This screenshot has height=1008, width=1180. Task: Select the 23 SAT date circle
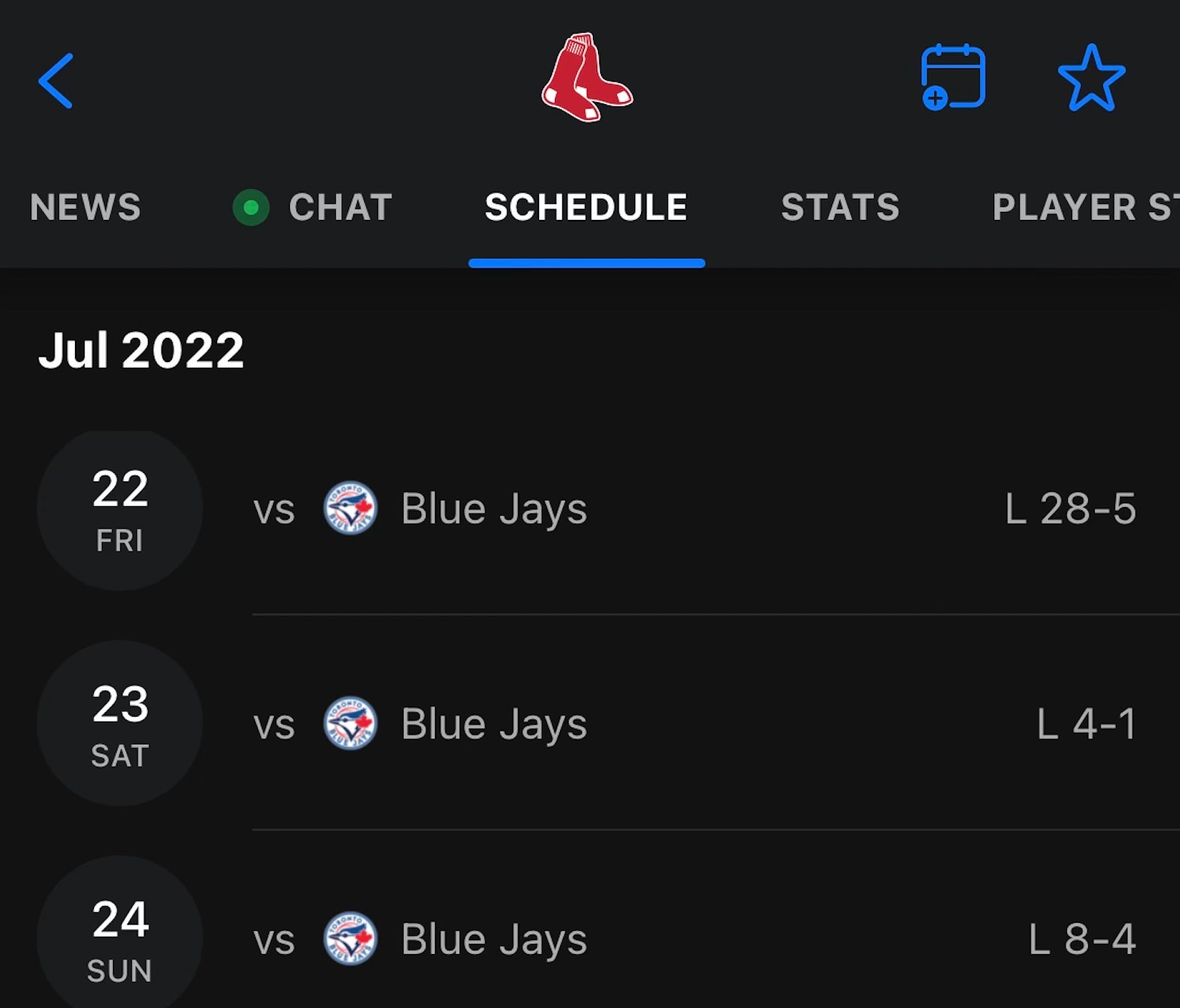coord(120,724)
